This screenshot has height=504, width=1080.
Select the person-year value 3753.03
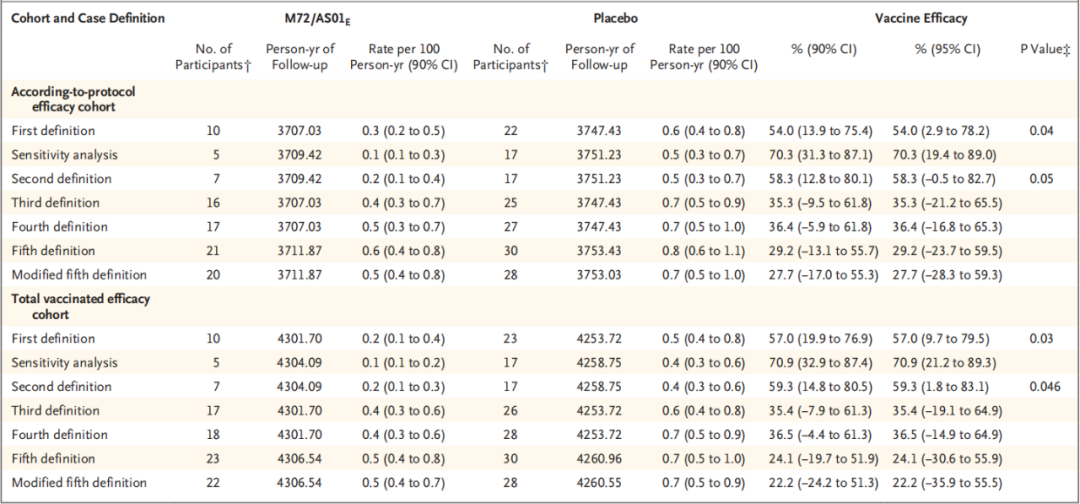pyautogui.click(x=601, y=275)
